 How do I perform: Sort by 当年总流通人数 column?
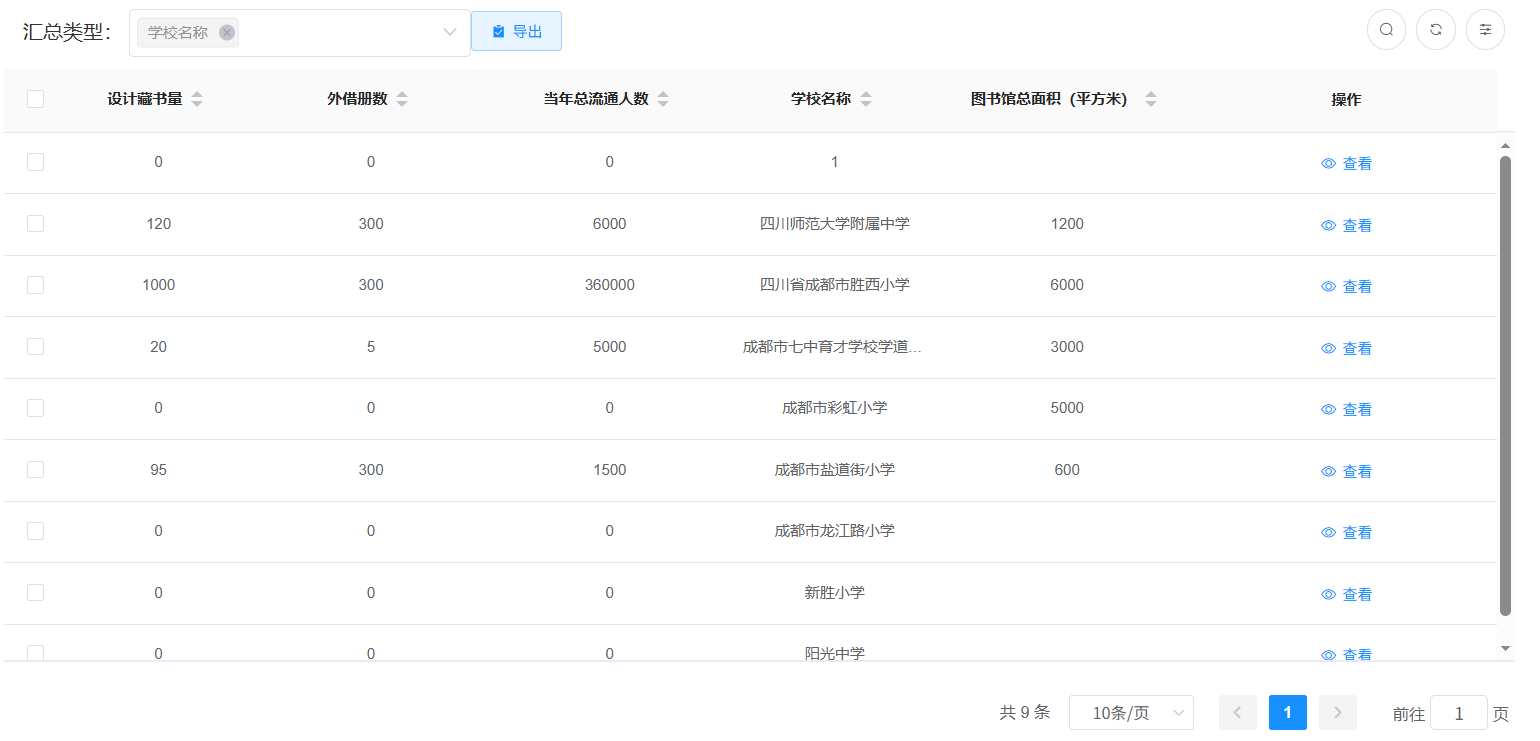pos(662,99)
